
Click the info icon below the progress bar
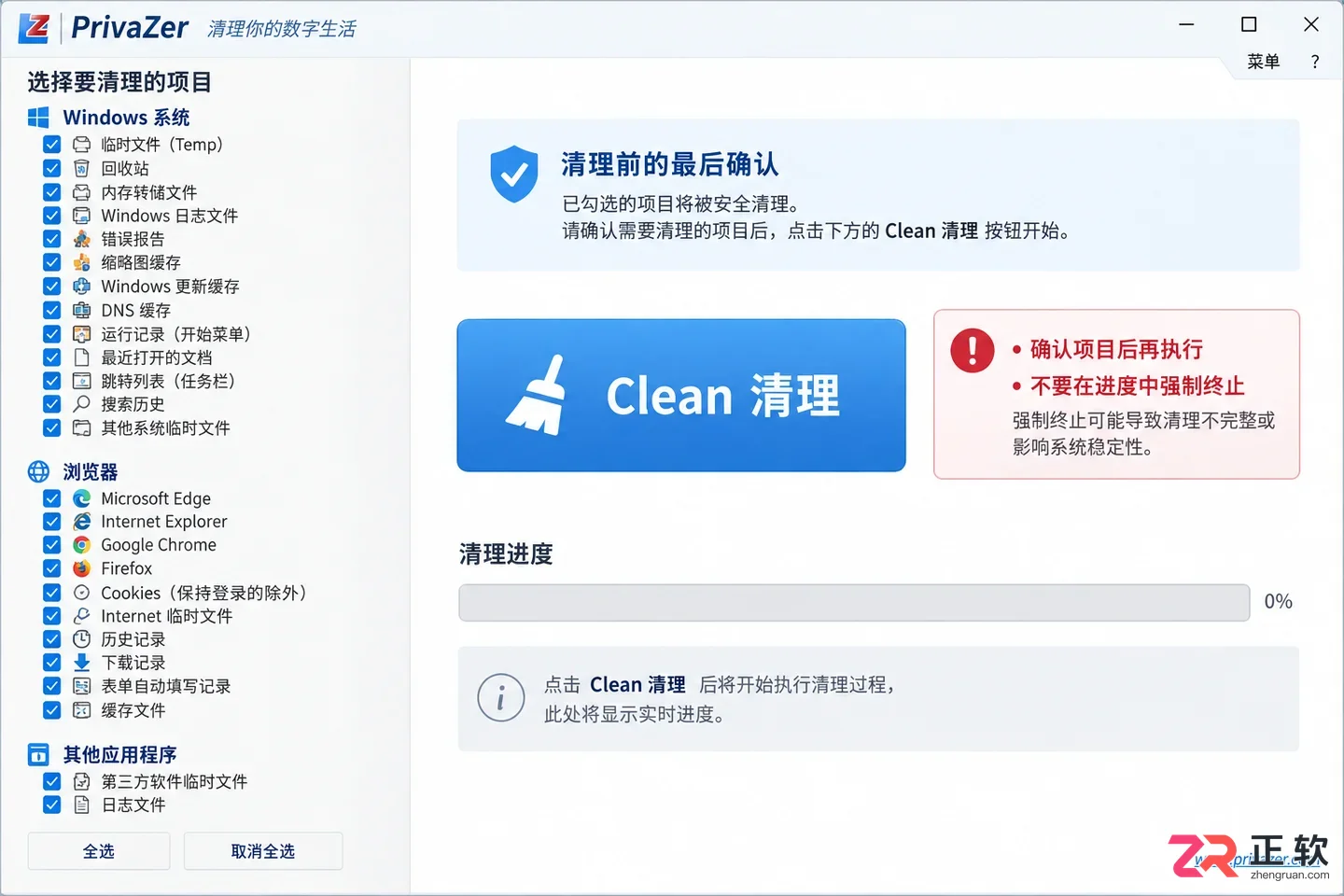[500, 698]
